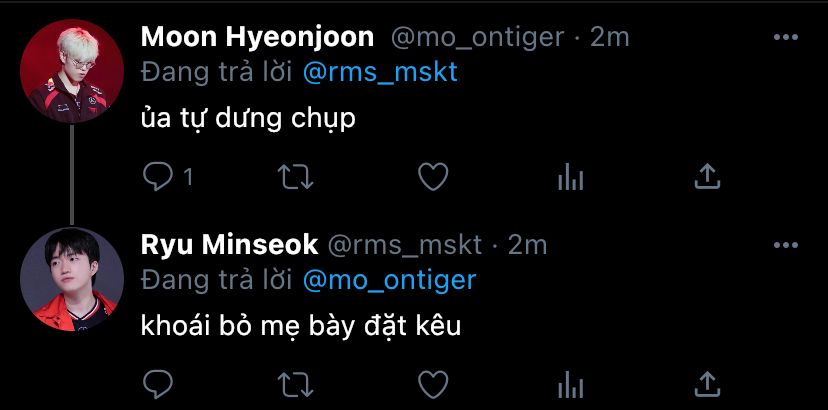Retweet Ryu Minseok's tweet
The height and width of the screenshot is (410, 828).
coord(294,383)
